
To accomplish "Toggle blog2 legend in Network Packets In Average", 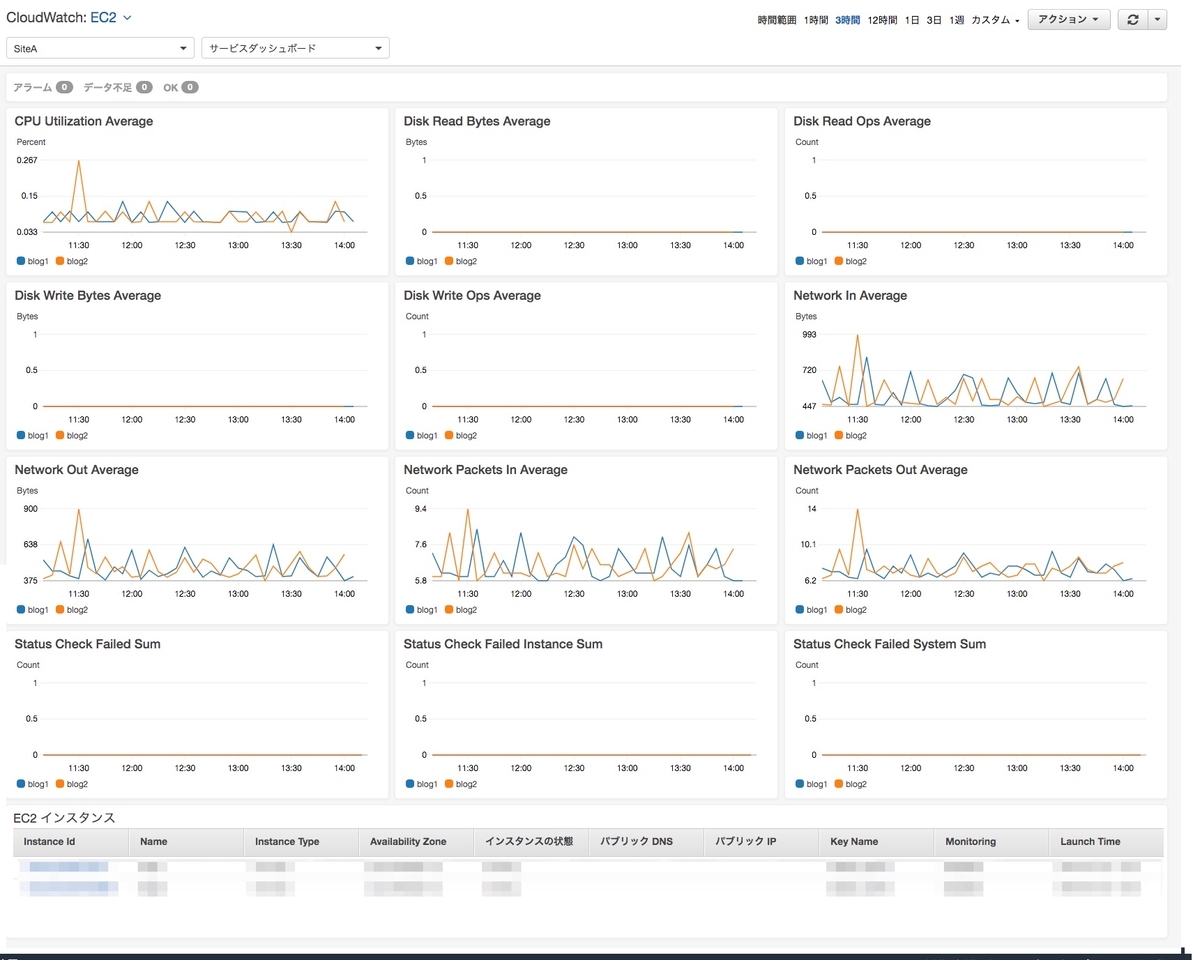I will tap(461, 609).
